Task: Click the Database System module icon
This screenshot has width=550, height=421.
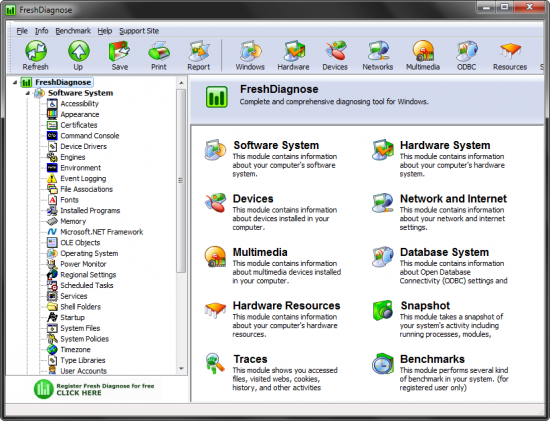Action: pos(382,256)
